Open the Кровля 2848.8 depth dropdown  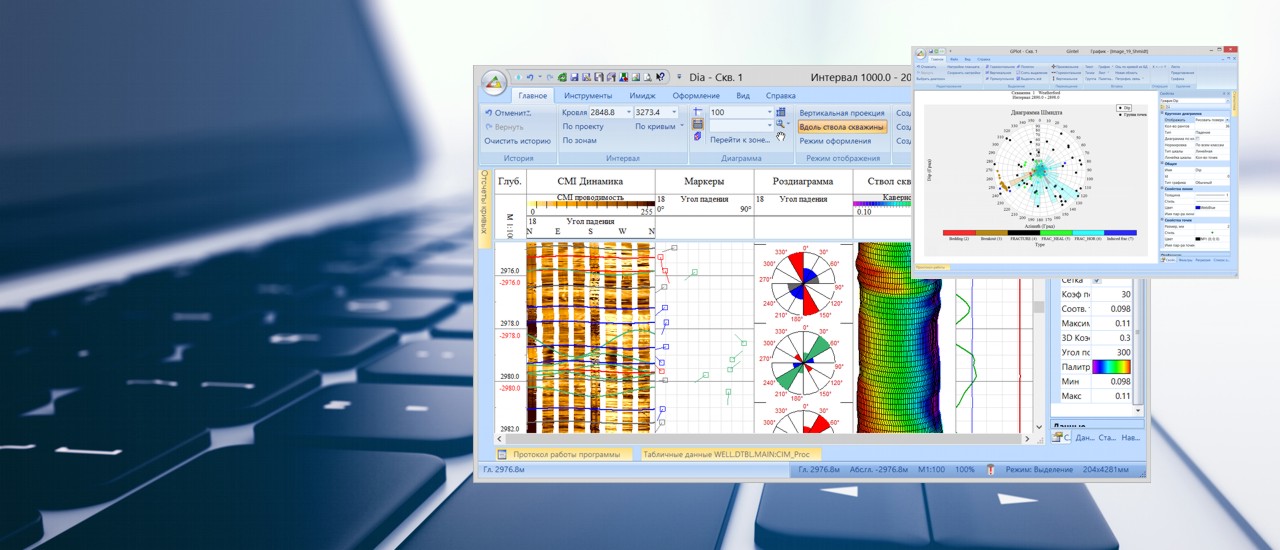[x=628, y=113]
